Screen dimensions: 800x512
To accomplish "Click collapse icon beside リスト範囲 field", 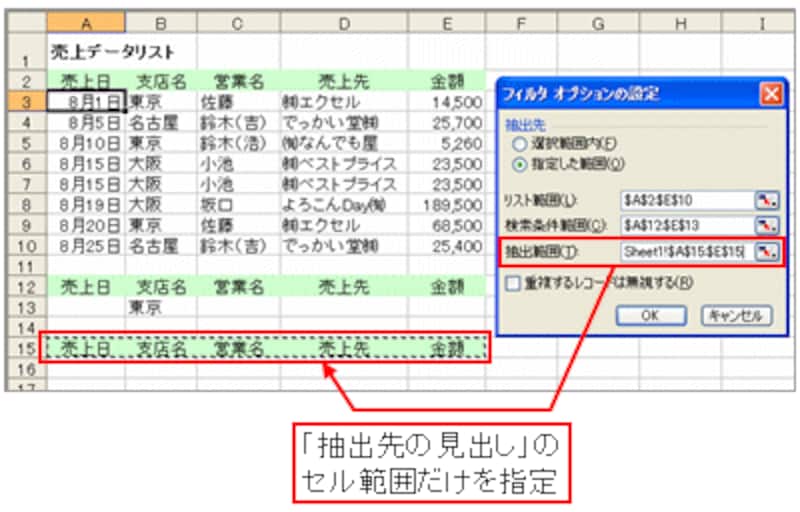I will click(x=767, y=200).
